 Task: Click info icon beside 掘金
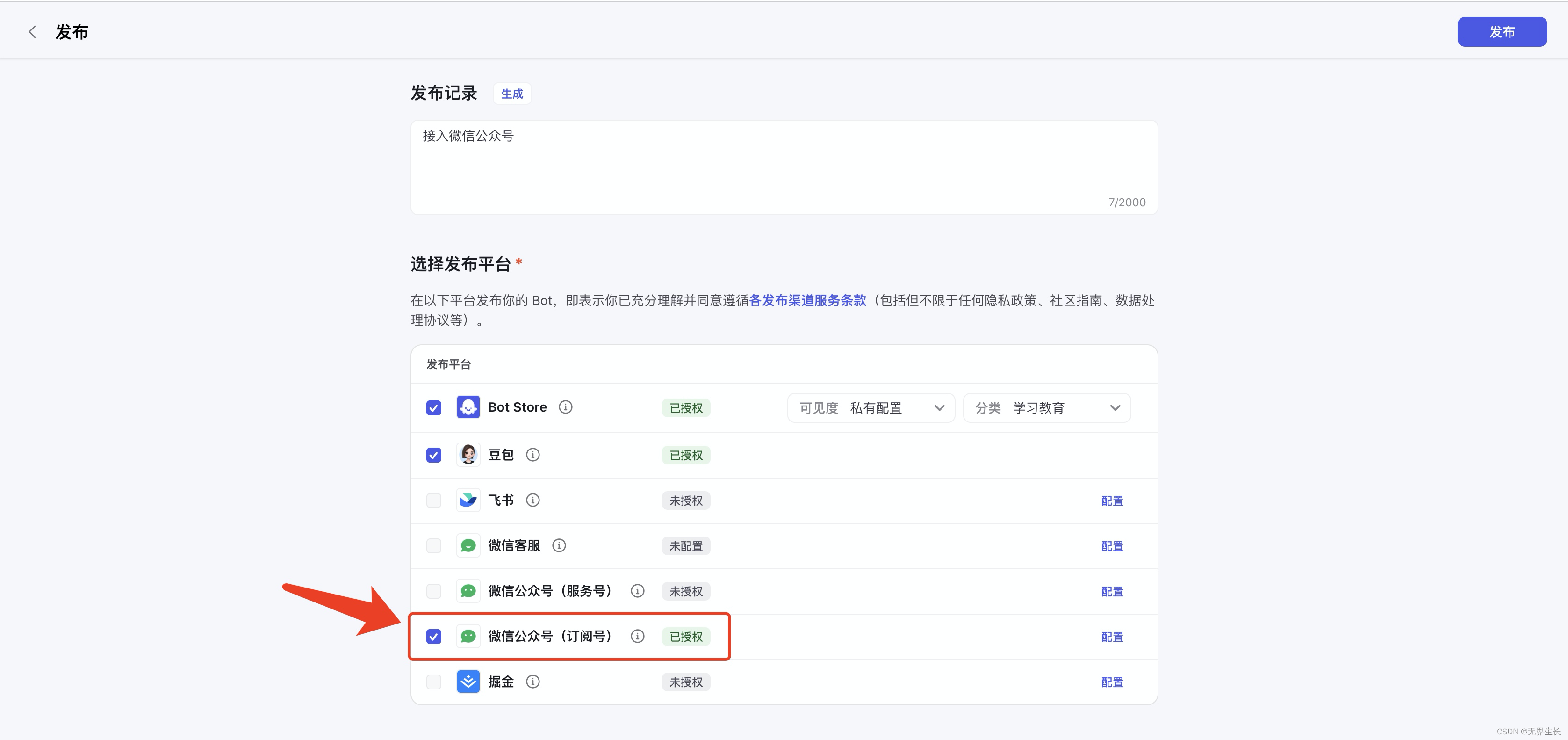(x=532, y=682)
